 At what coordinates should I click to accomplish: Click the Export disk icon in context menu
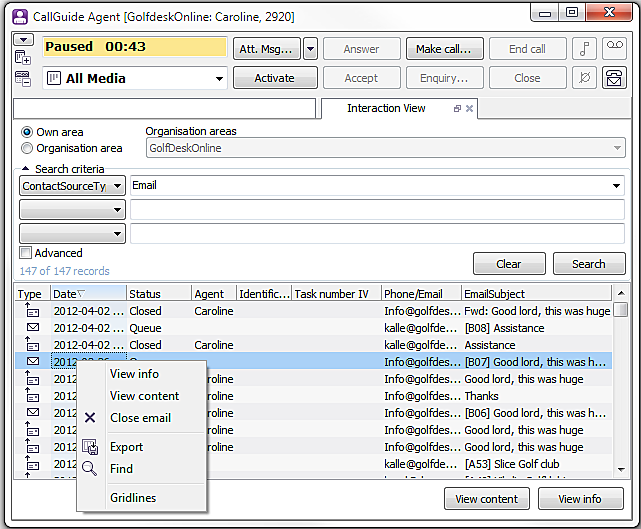pyautogui.click(x=90, y=447)
